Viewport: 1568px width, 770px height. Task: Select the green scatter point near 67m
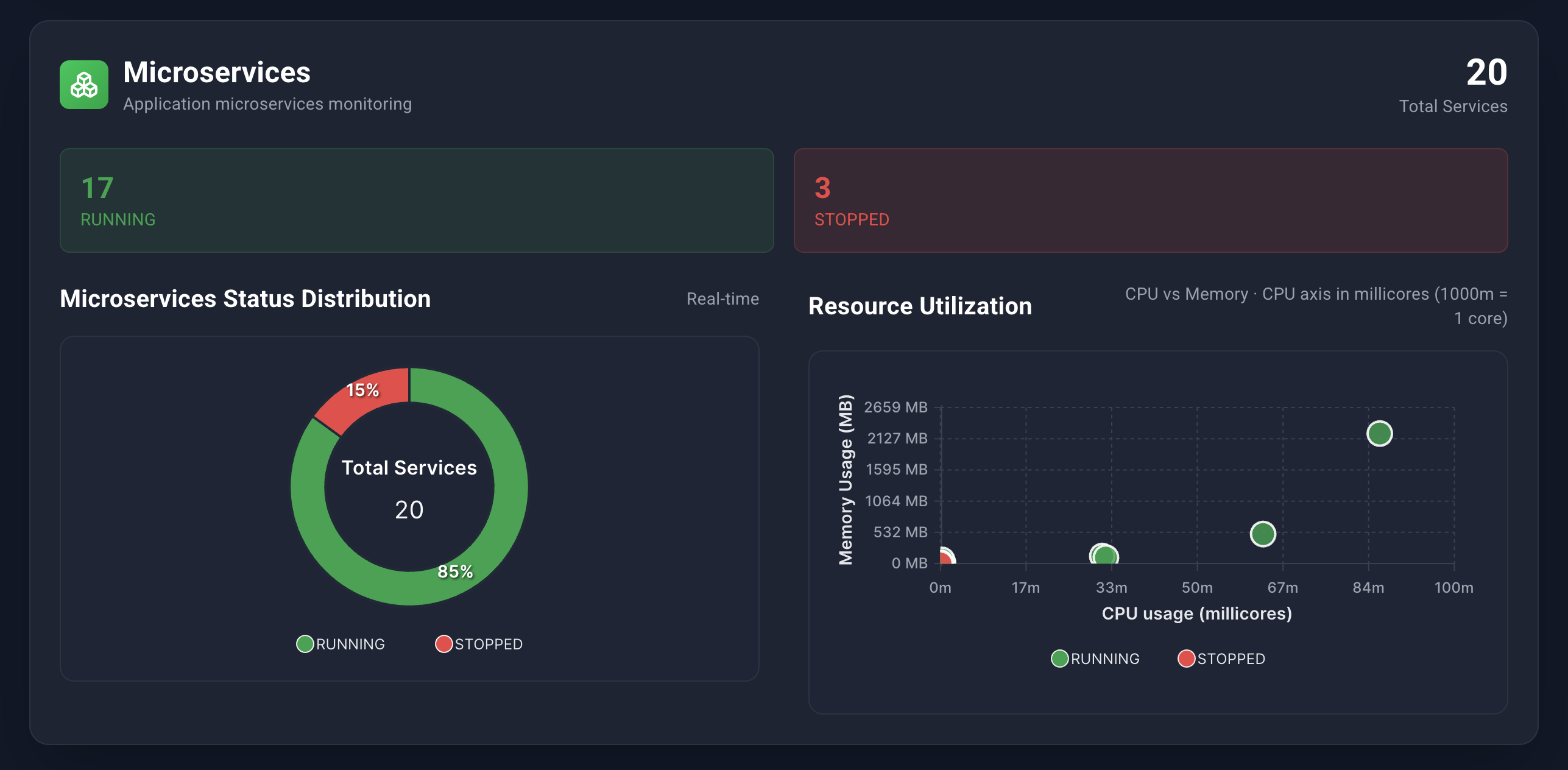(1263, 534)
